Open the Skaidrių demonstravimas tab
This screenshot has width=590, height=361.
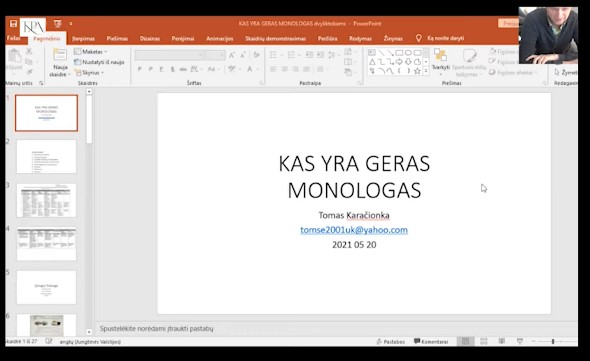coord(275,38)
